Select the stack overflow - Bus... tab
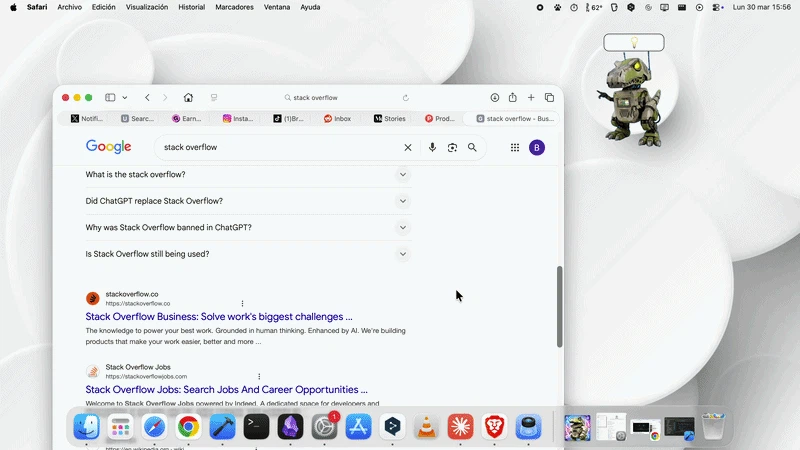The height and width of the screenshot is (450, 800). pos(512,118)
